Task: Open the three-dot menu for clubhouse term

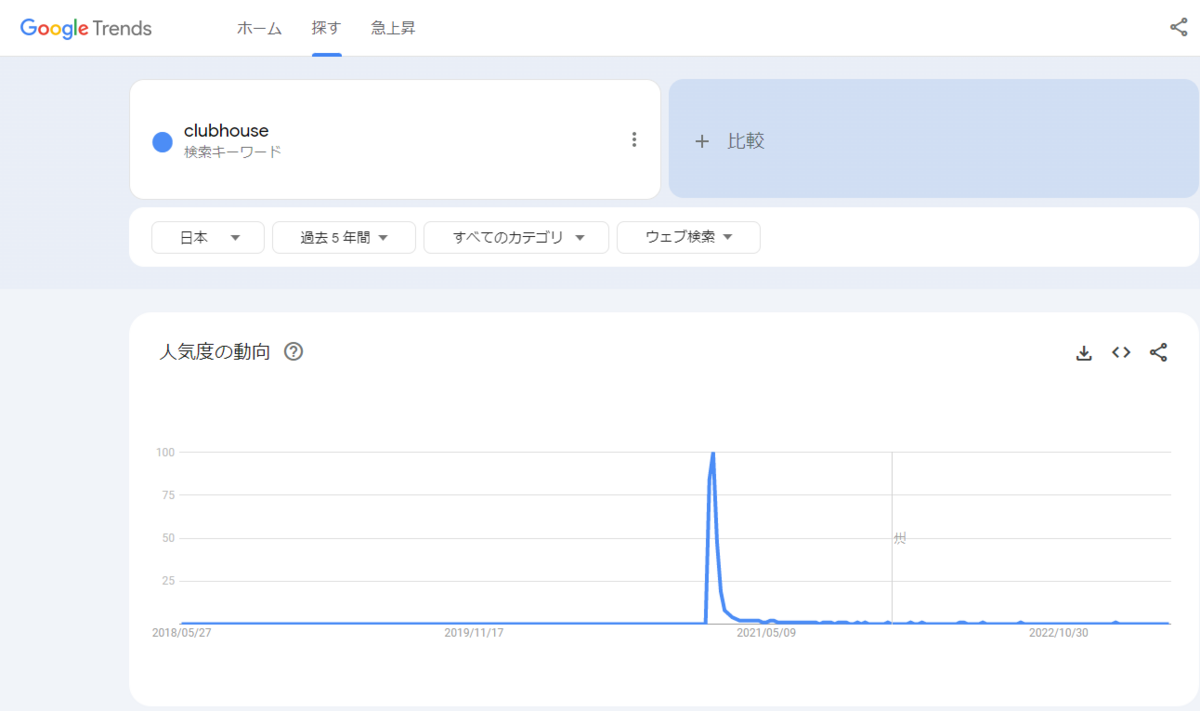Action: click(633, 140)
